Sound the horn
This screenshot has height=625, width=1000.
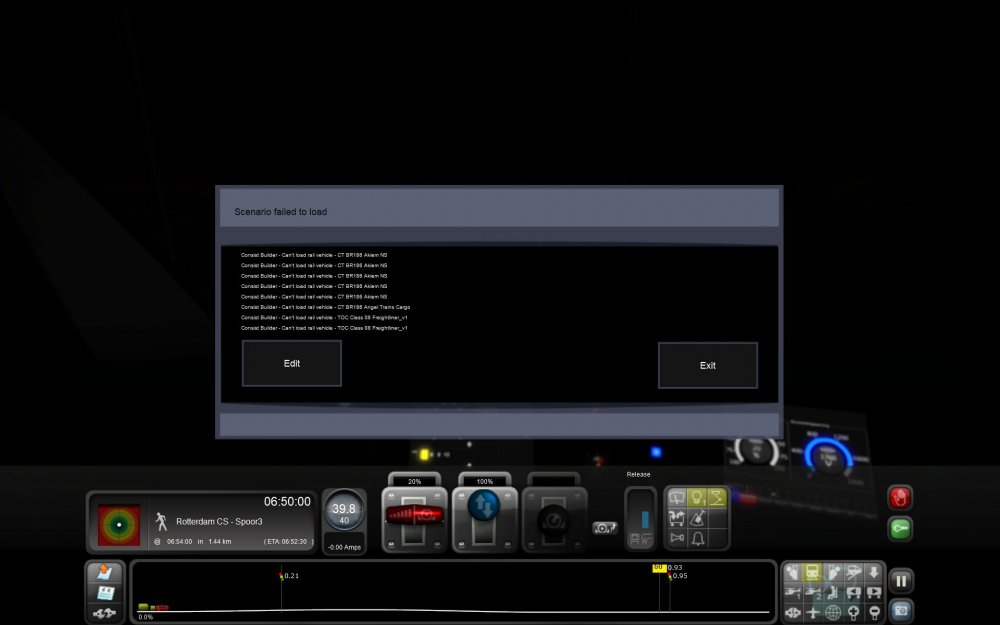click(x=675, y=539)
